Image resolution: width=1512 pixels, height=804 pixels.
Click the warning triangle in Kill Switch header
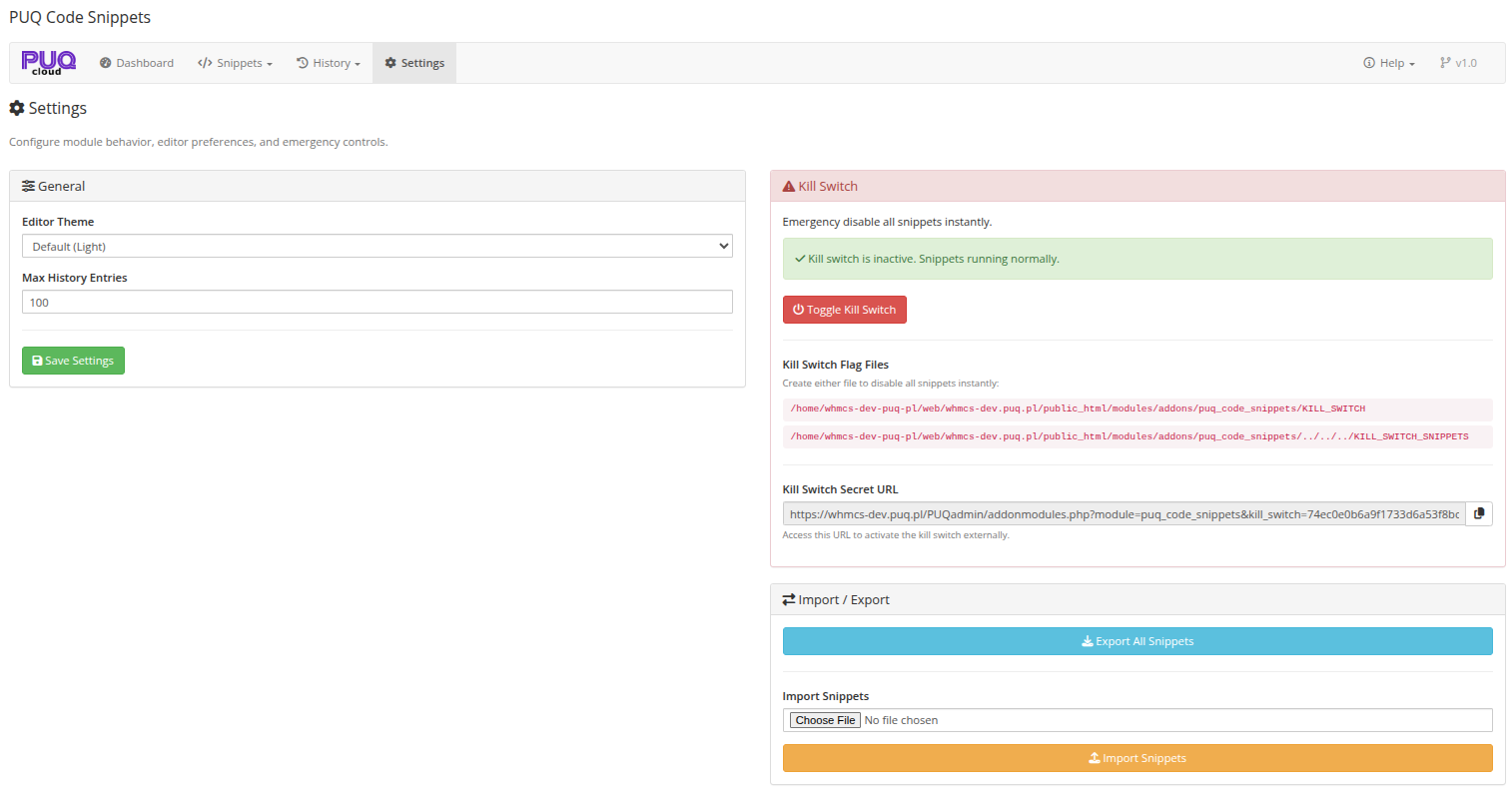pos(788,186)
